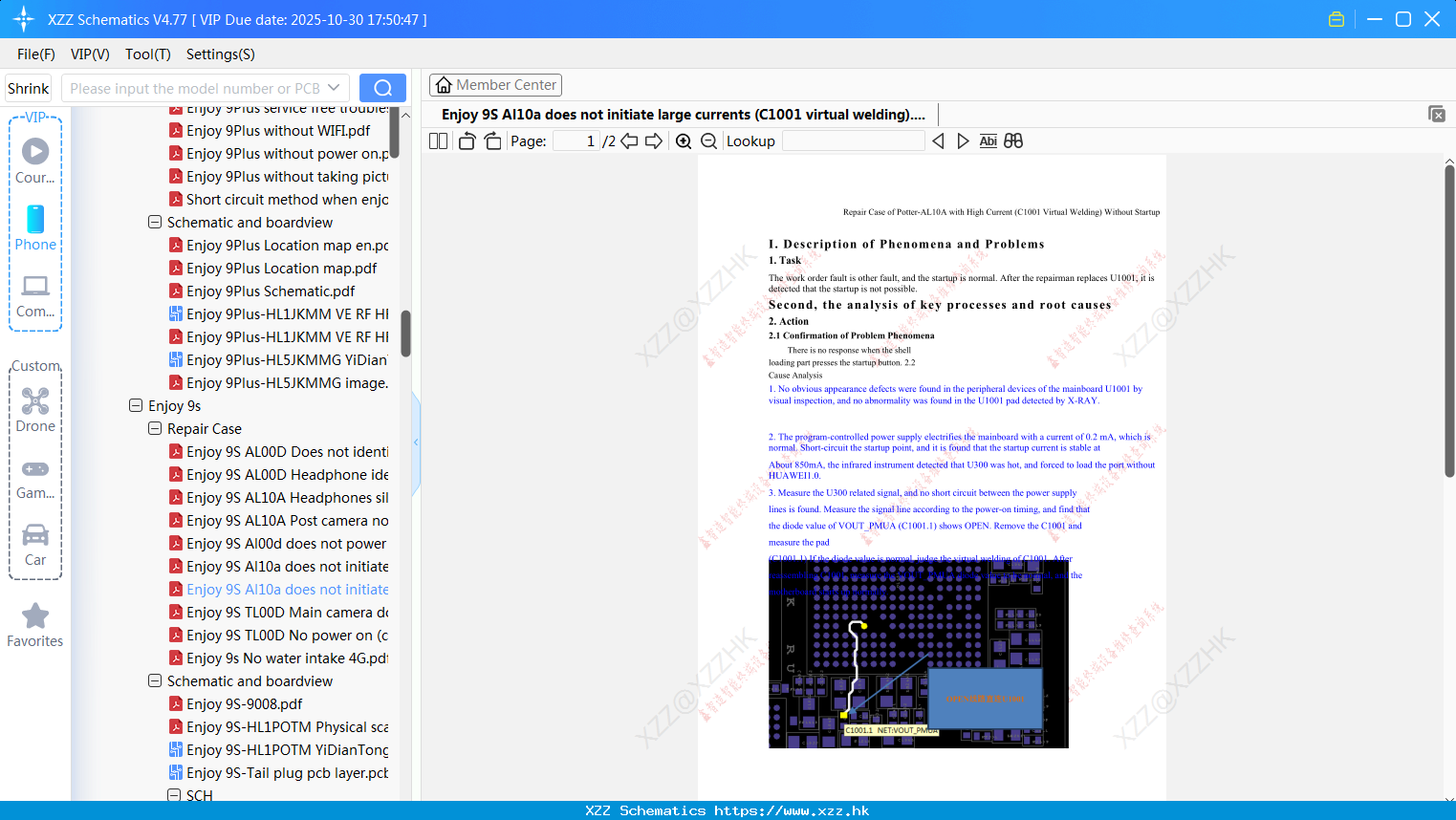1456x820 pixels.
Task: Collapse Schematic and boardview under Enjoy 9Plus
Action: pyautogui.click(x=155, y=222)
